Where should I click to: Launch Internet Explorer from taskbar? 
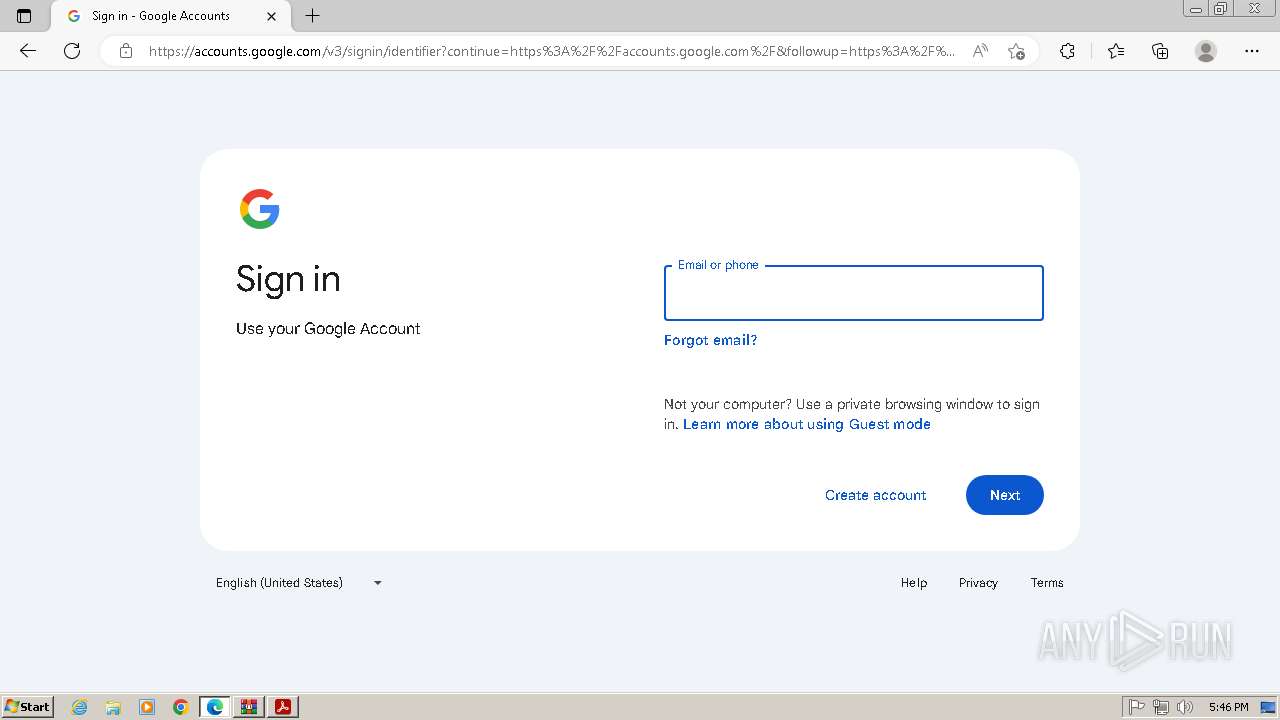[79, 707]
